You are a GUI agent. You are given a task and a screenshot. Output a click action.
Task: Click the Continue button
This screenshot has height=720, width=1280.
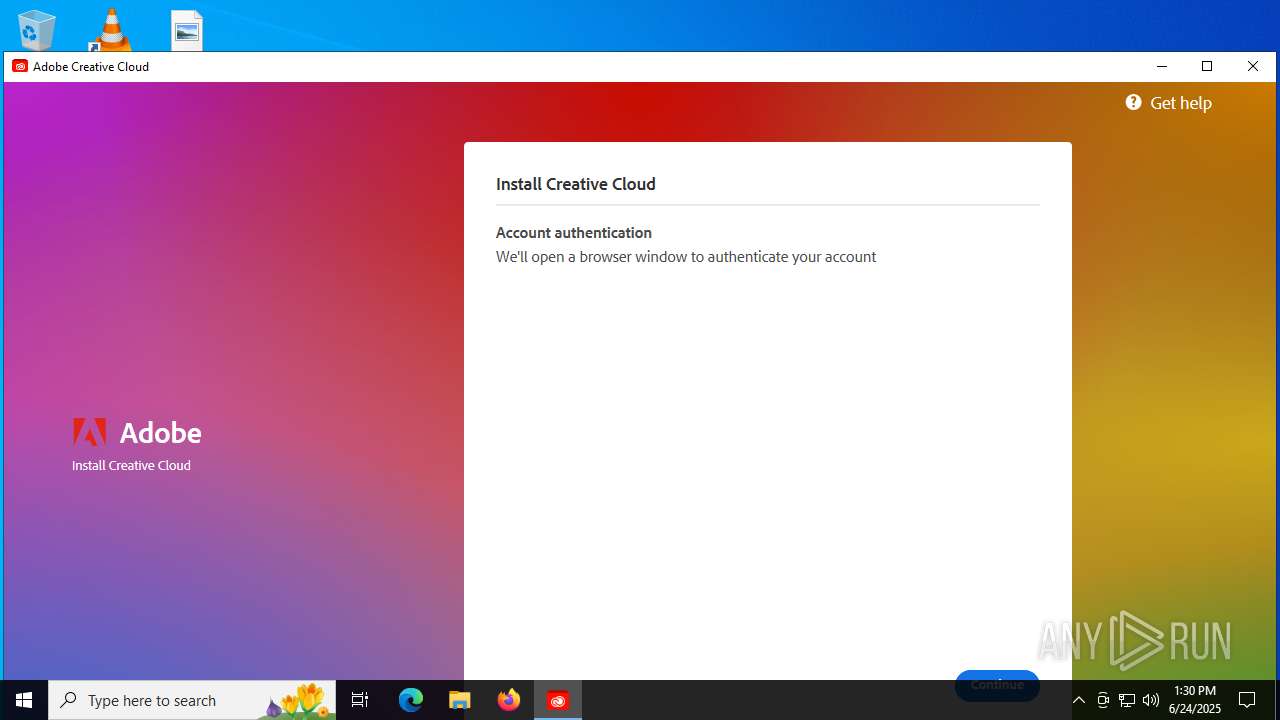pyautogui.click(x=997, y=685)
